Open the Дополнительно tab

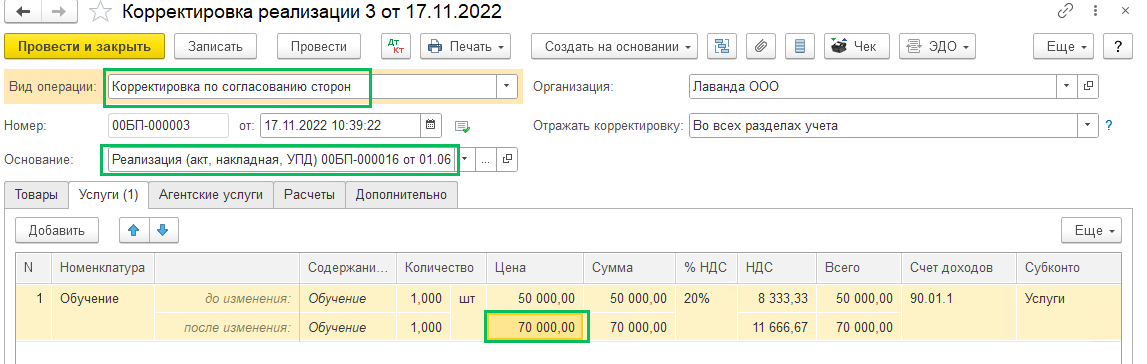[401, 194]
